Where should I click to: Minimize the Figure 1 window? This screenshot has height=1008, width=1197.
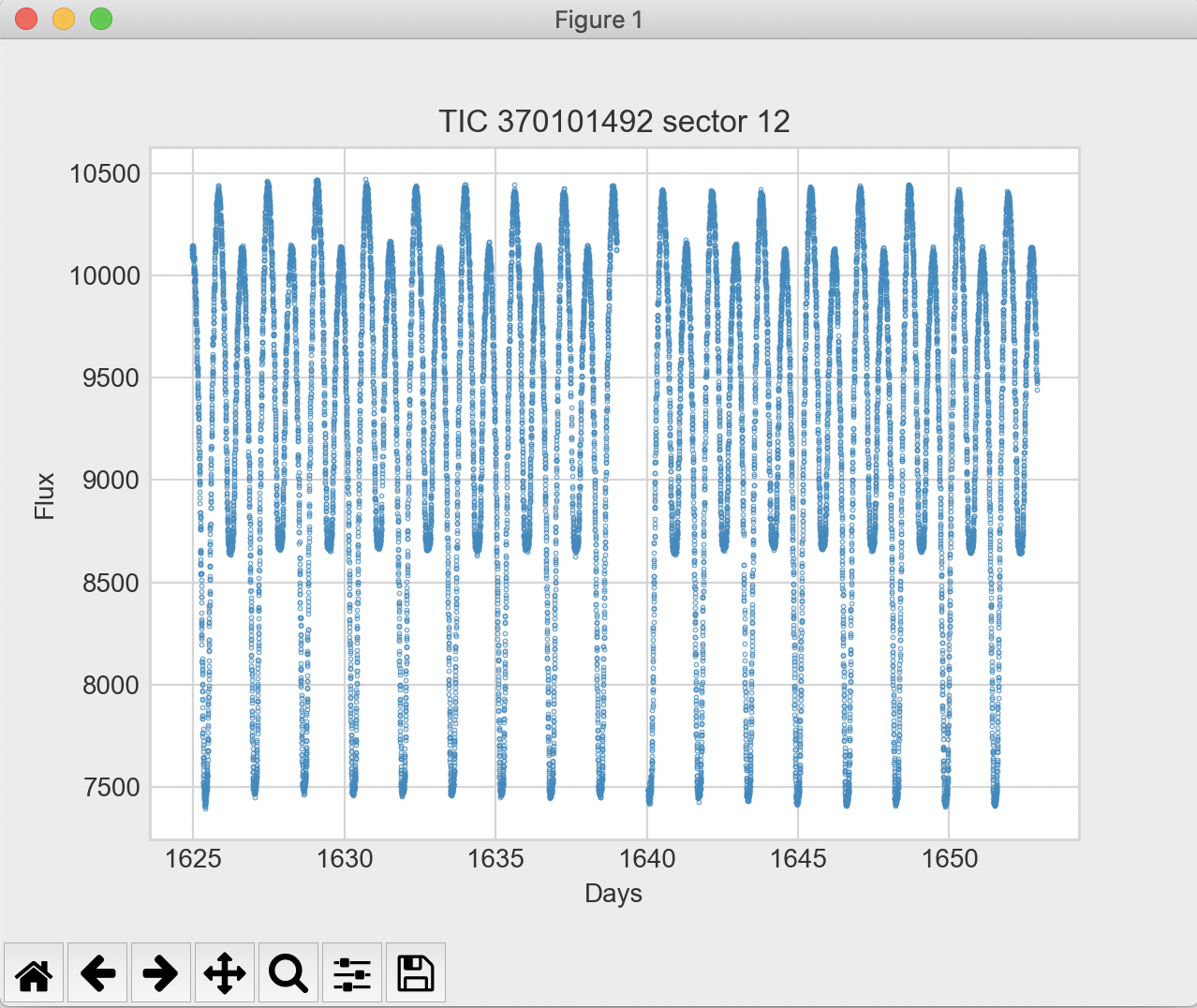tap(64, 19)
